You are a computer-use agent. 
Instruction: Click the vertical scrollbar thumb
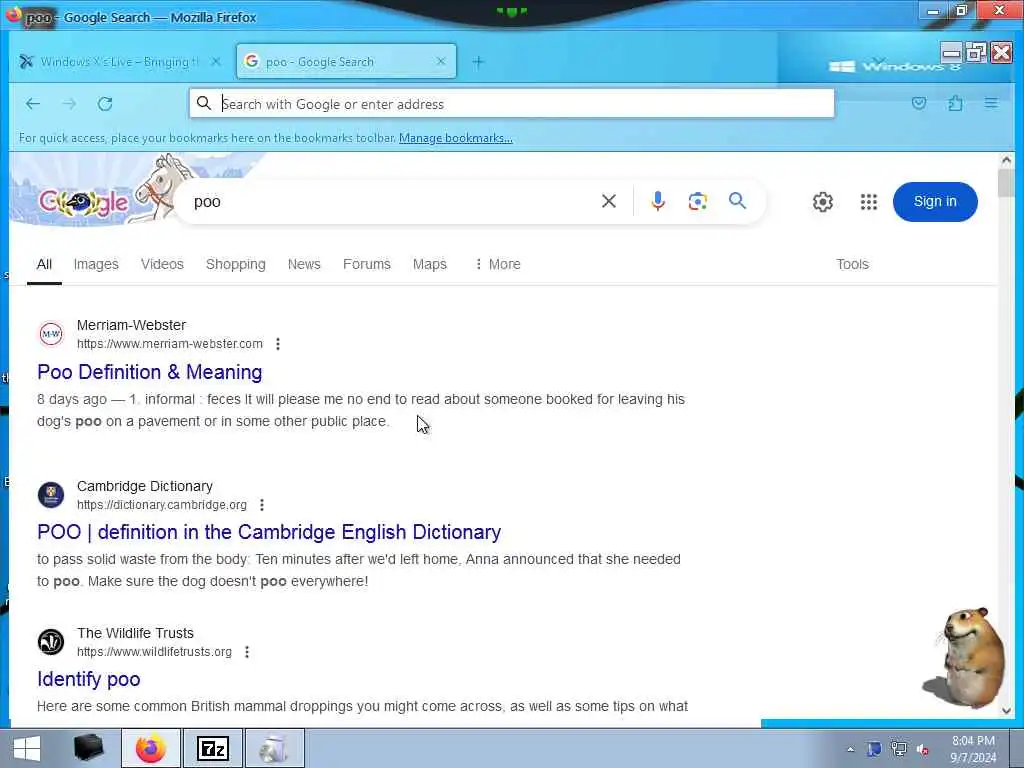point(1006,182)
